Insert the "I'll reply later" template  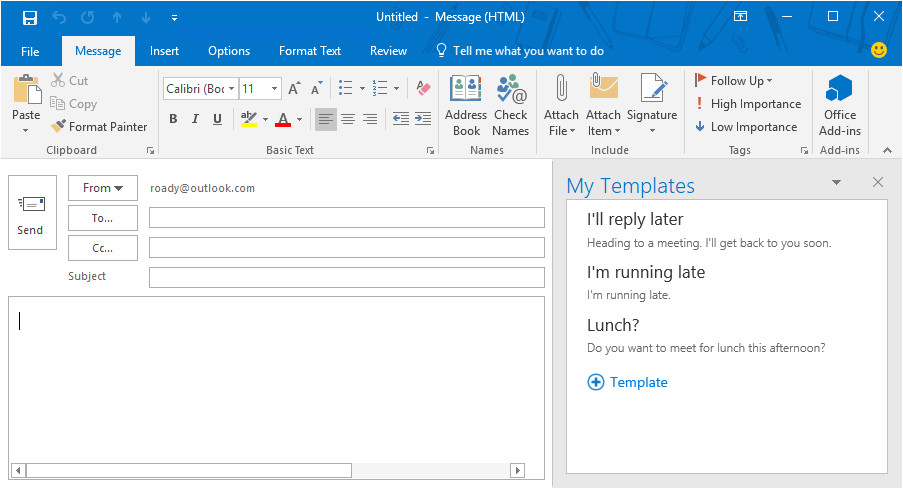635,219
